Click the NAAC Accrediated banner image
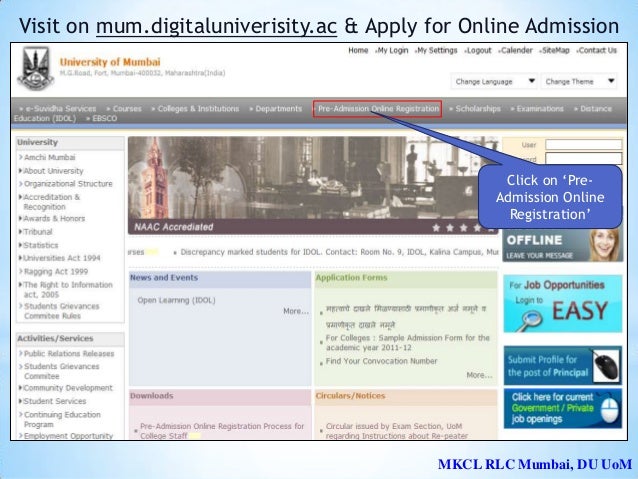 [313, 185]
